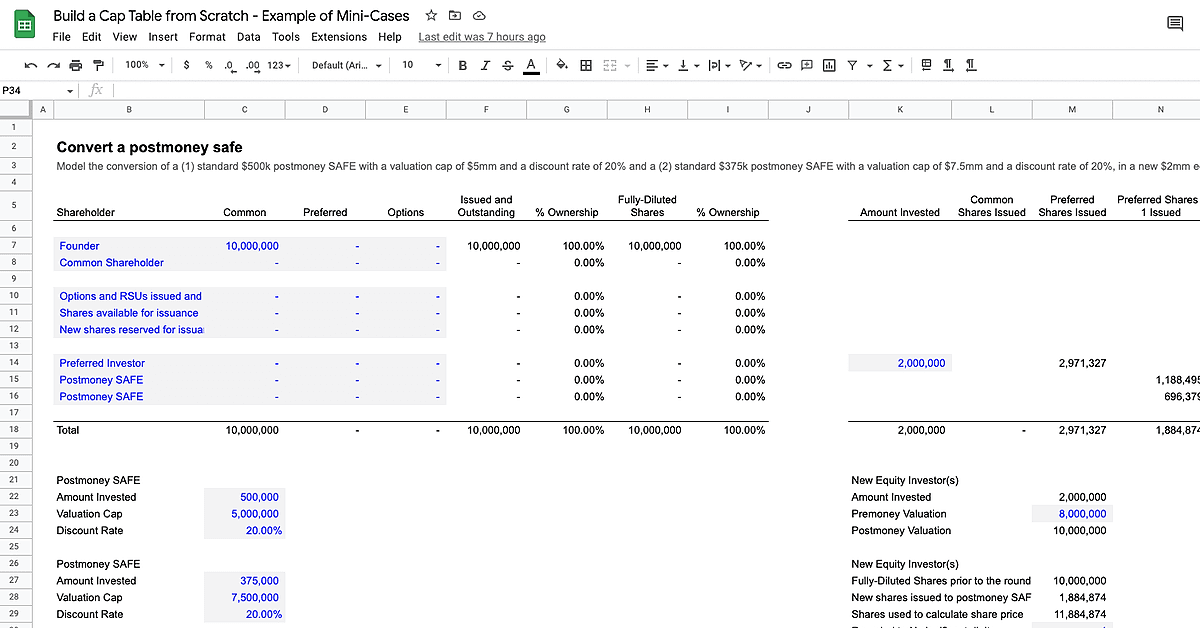Toggle bold formatting
Viewport: 1200px width, 628px height.
coord(463,65)
